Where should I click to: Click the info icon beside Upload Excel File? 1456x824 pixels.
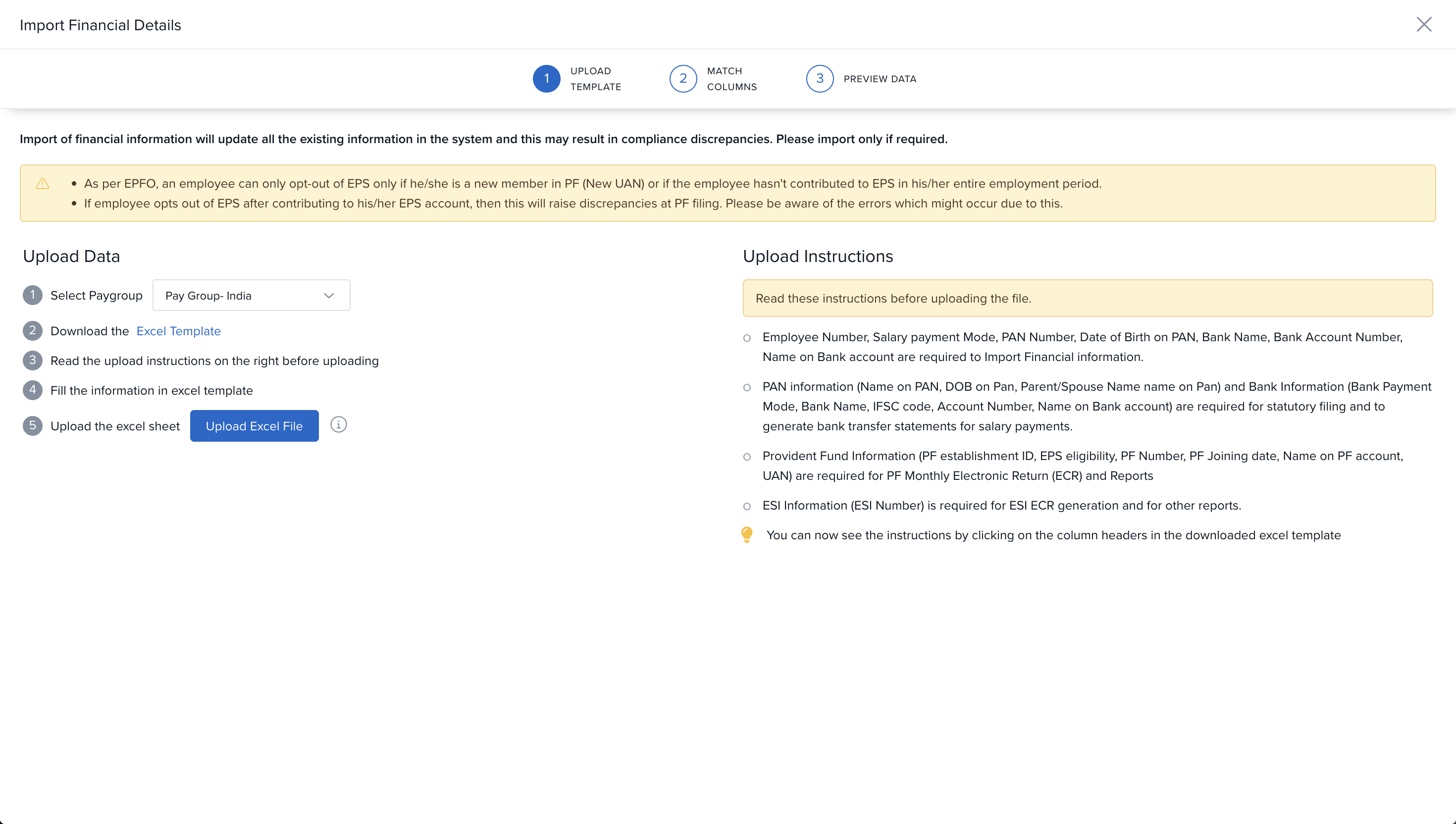click(x=338, y=424)
